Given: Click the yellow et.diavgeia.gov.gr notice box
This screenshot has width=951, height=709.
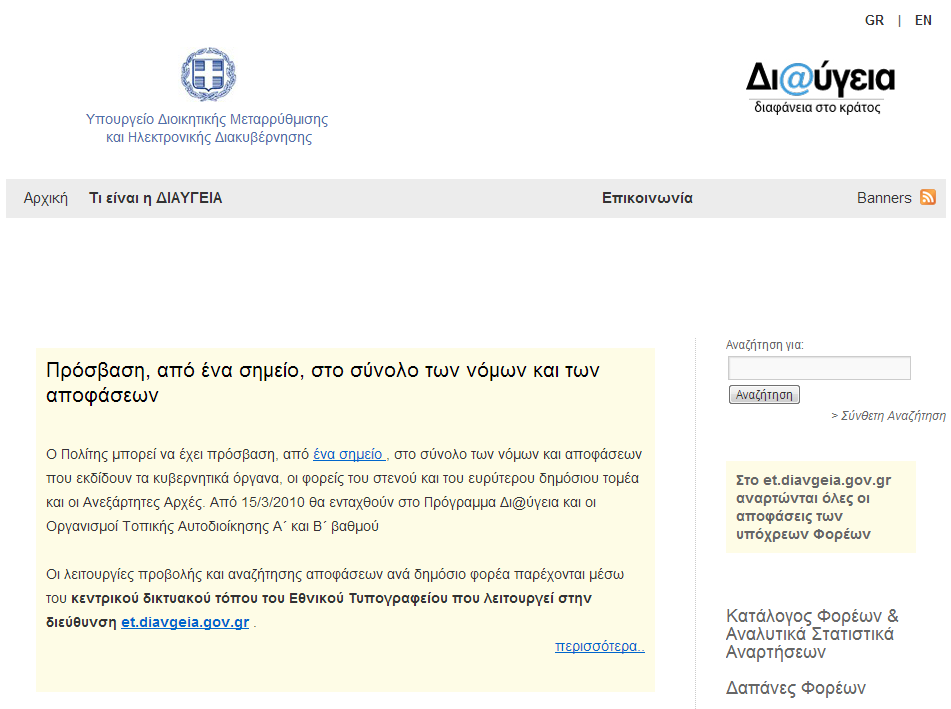Looking at the screenshot, I should [820, 507].
